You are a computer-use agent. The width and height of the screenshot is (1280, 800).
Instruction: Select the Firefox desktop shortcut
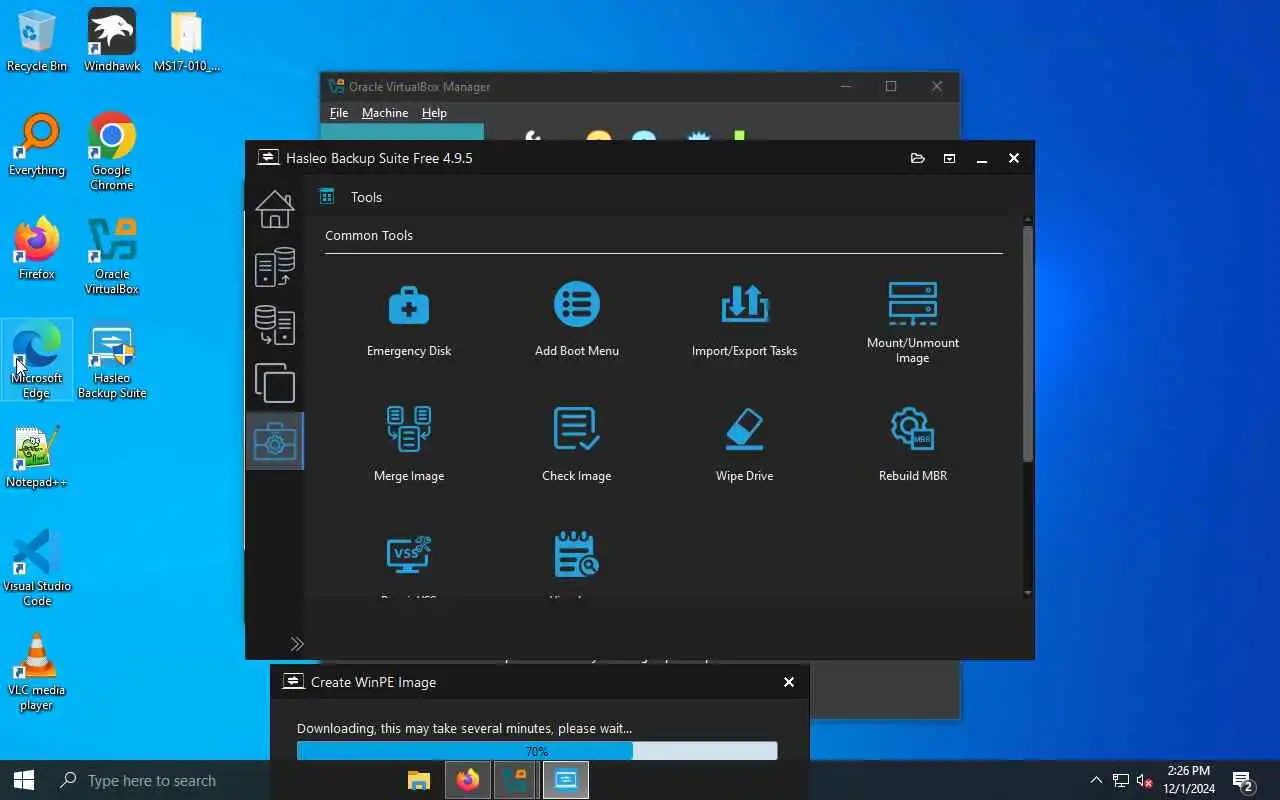[37, 250]
